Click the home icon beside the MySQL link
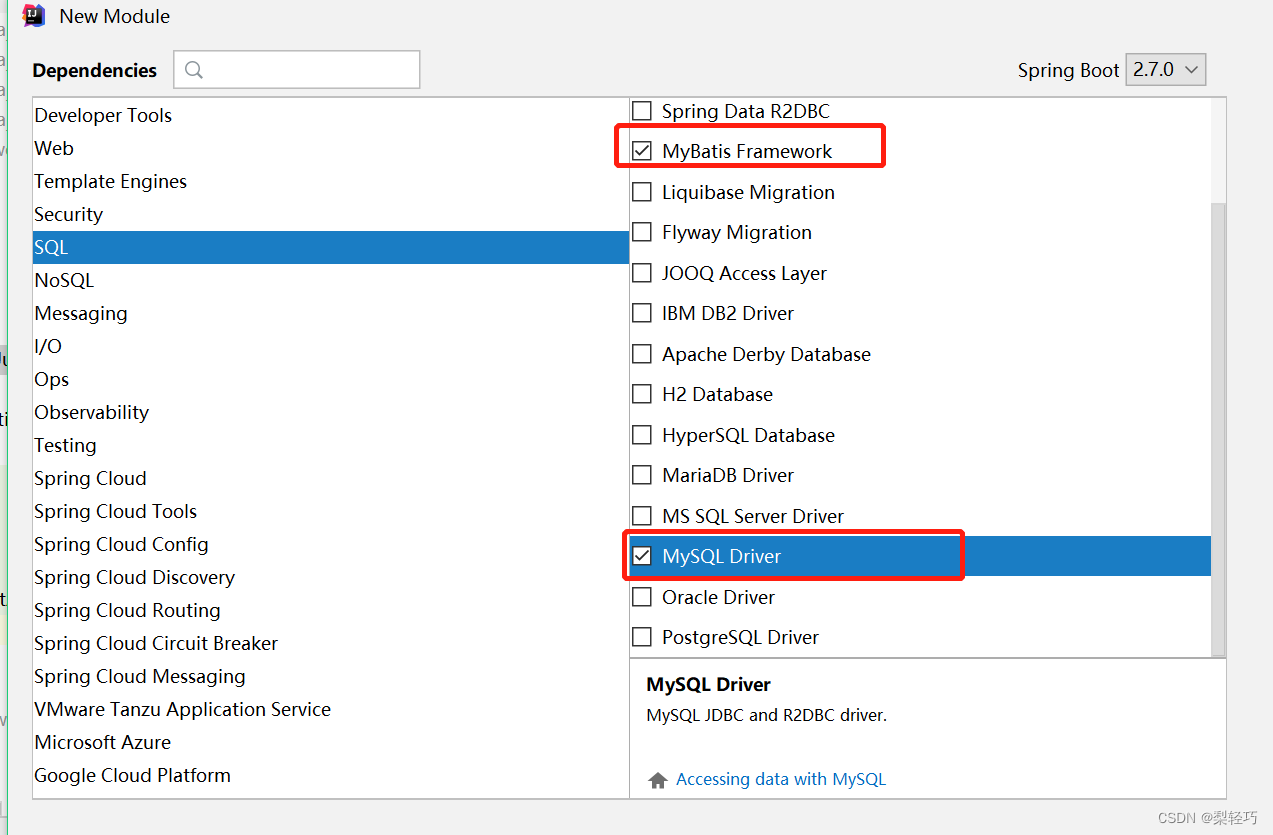Viewport: 1273px width, 835px height. tap(657, 779)
